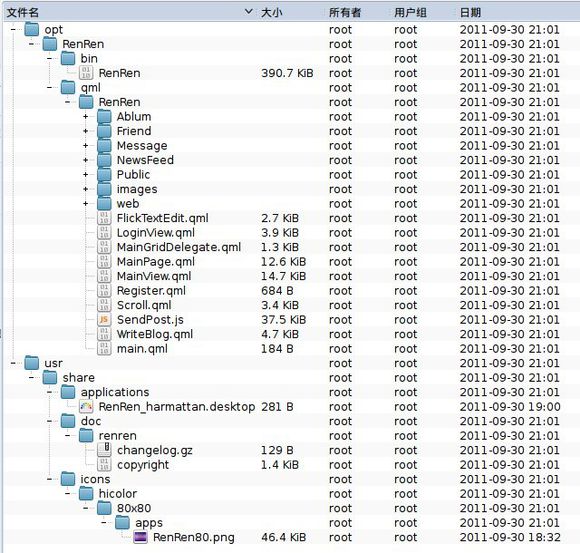The width and height of the screenshot is (580, 553).
Task: Click the 390.7 KiB size value
Action: pyautogui.click(x=287, y=73)
